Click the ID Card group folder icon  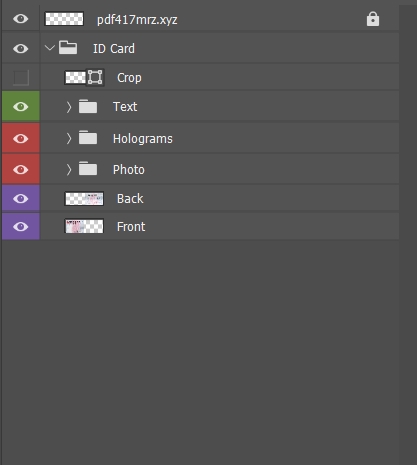(68, 48)
